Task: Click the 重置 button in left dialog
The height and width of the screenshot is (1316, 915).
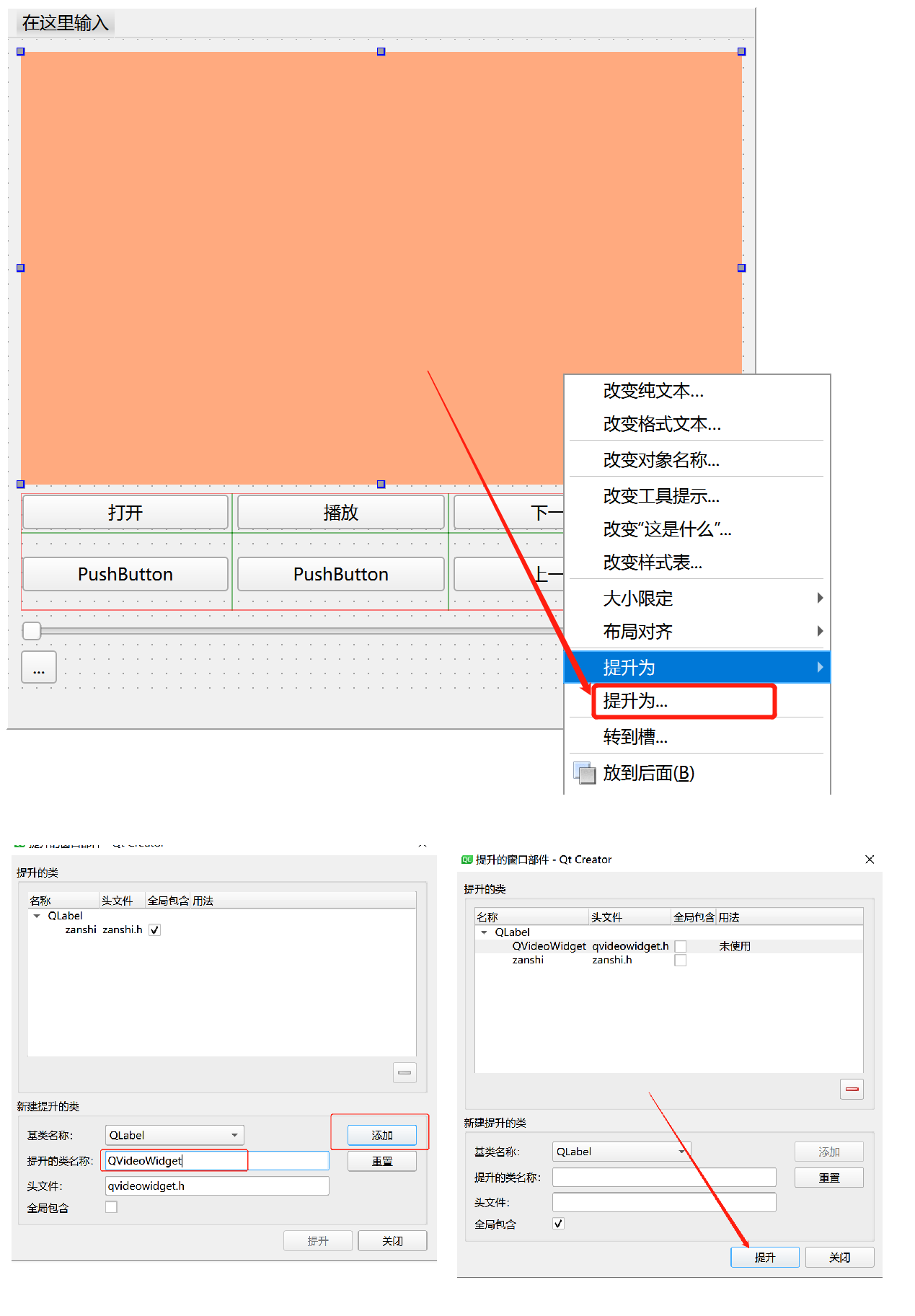Action: pyautogui.click(x=382, y=1161)
